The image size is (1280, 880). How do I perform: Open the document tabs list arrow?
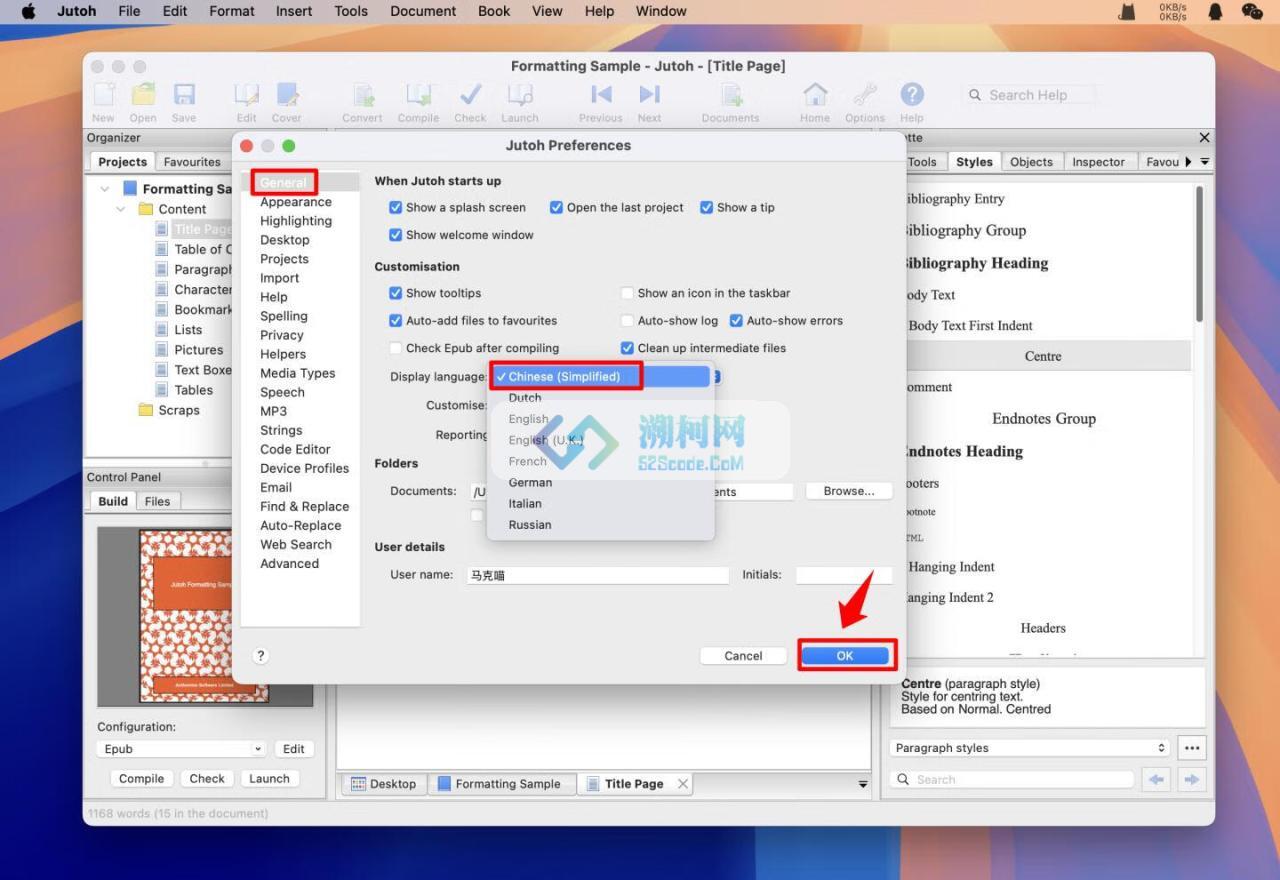tap(863, 785)
